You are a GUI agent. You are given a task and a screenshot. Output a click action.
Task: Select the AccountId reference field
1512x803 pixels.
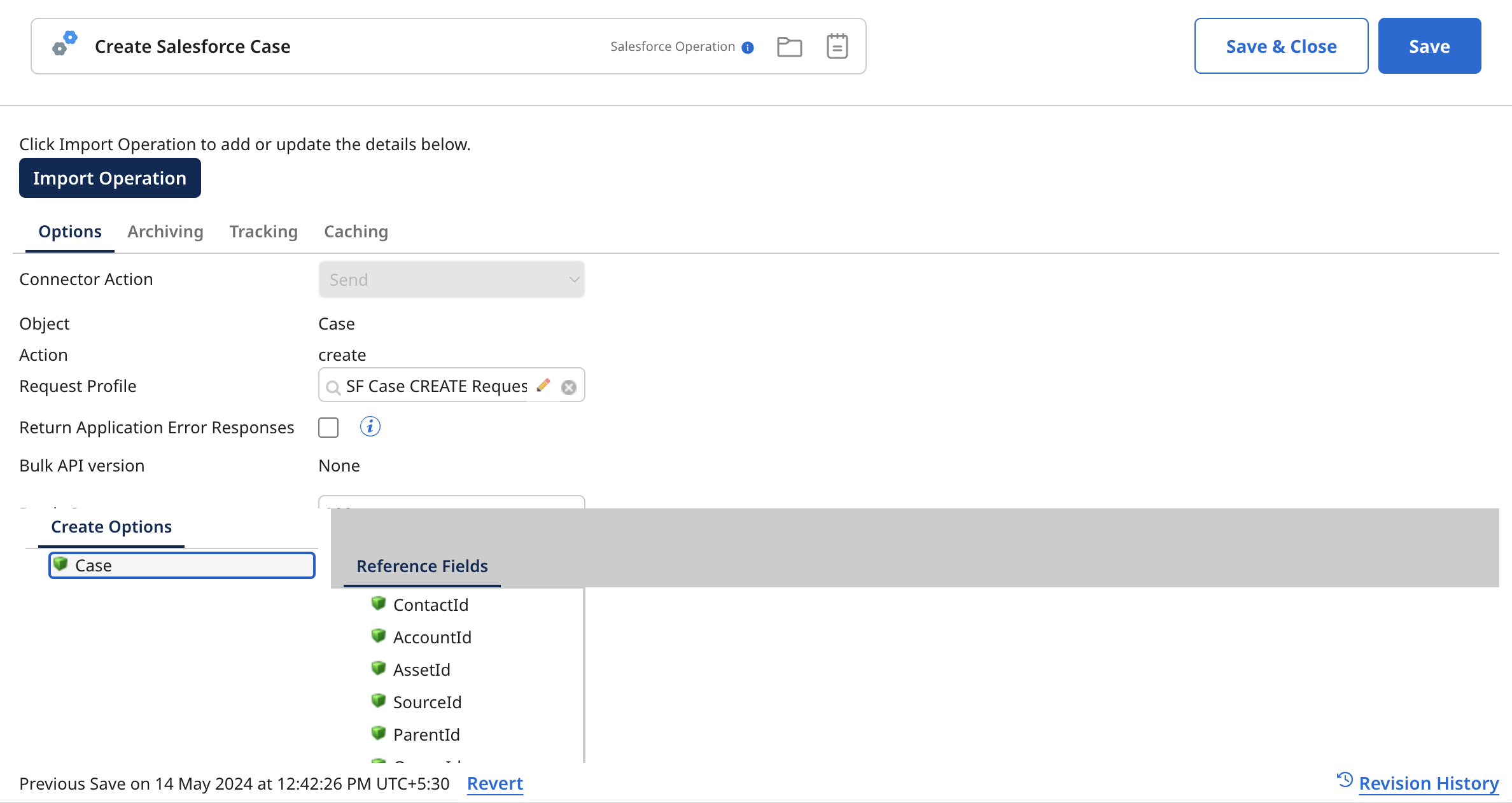point(431,637)
